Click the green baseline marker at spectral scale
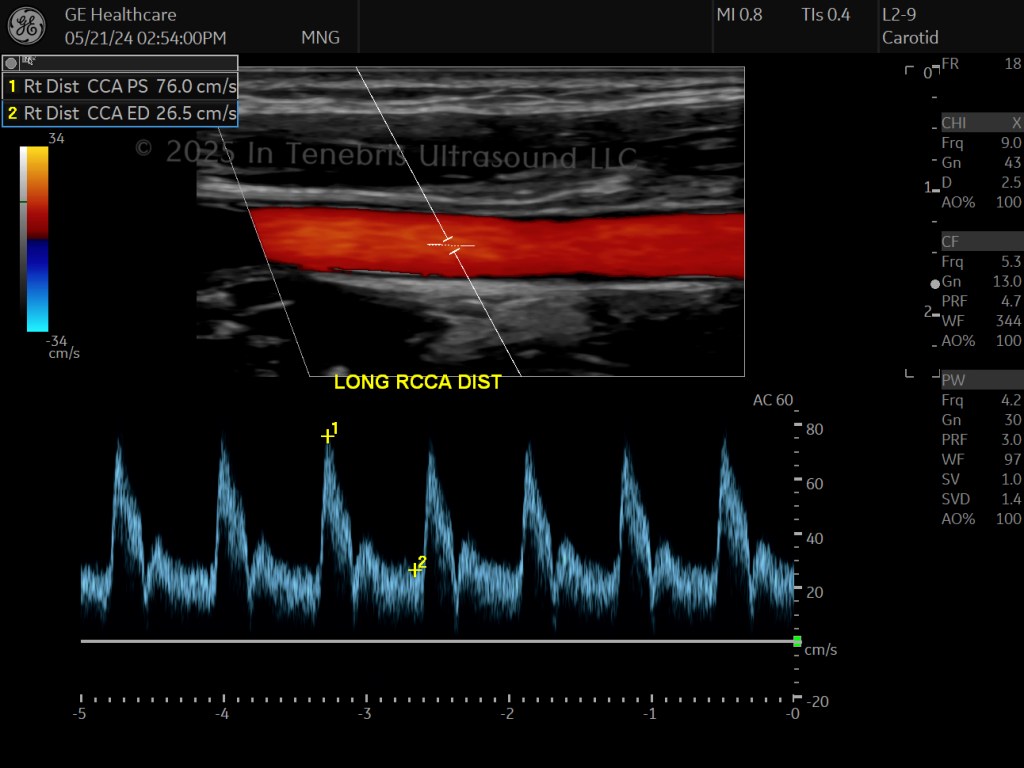The height and width of the screenshot is (768, 1024). [797, 641]
